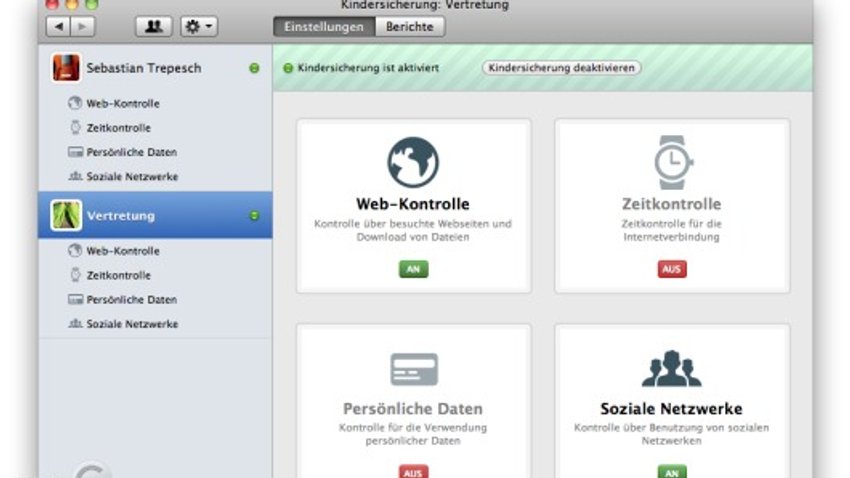Open the Persönliche Daten card heading
850x478 pixels.
[x=413, y=409]
